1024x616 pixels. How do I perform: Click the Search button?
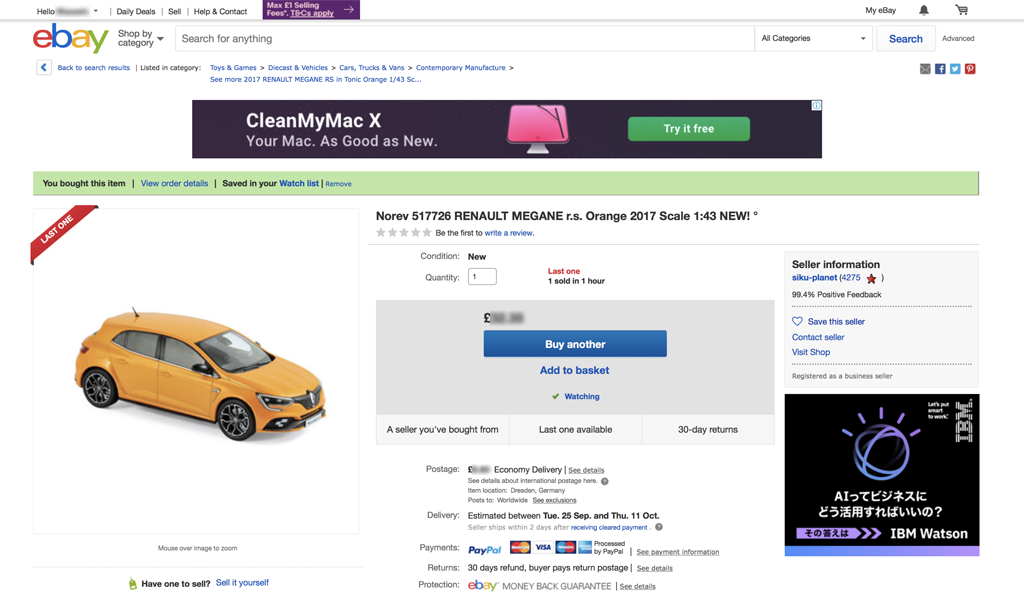[x=906, y=39]
